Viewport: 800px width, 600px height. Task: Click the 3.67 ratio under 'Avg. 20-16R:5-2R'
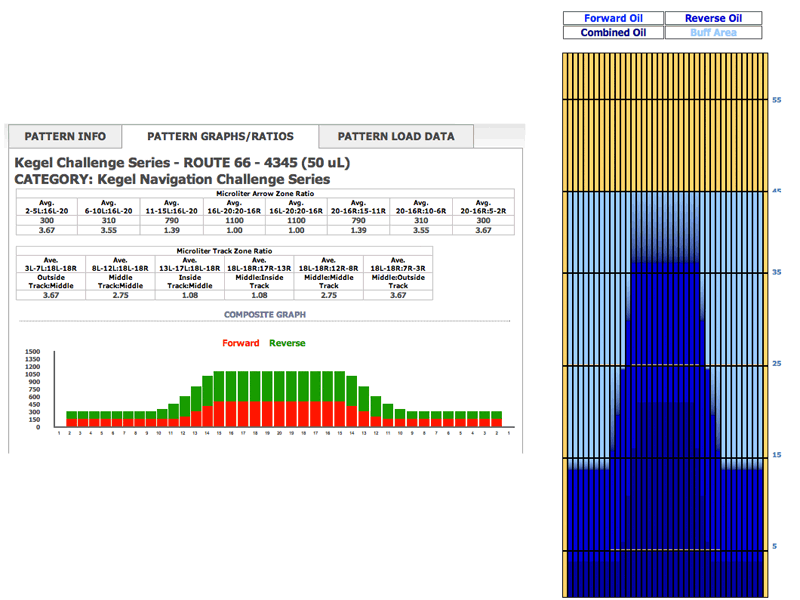(483, 230)
